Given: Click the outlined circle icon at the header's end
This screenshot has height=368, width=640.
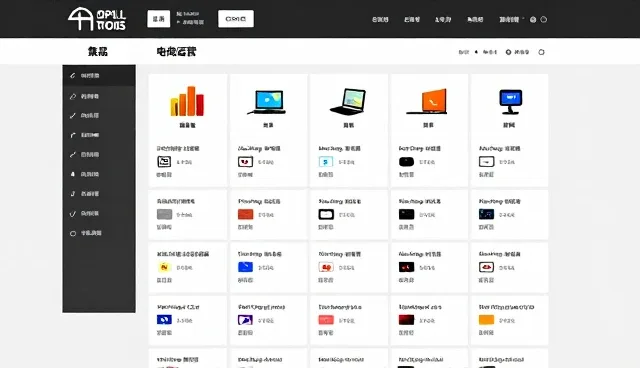Looking at the screenshot, I should [x=544, y=20].
